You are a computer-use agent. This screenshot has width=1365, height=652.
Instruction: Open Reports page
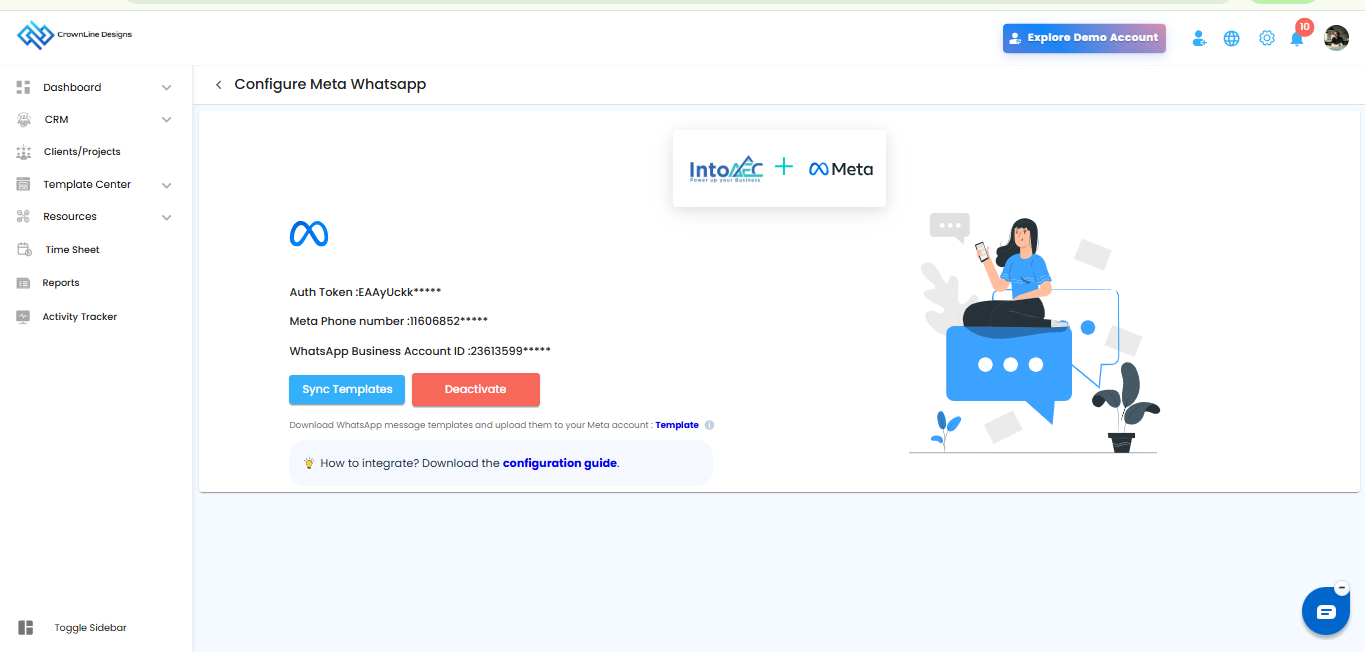61,283
